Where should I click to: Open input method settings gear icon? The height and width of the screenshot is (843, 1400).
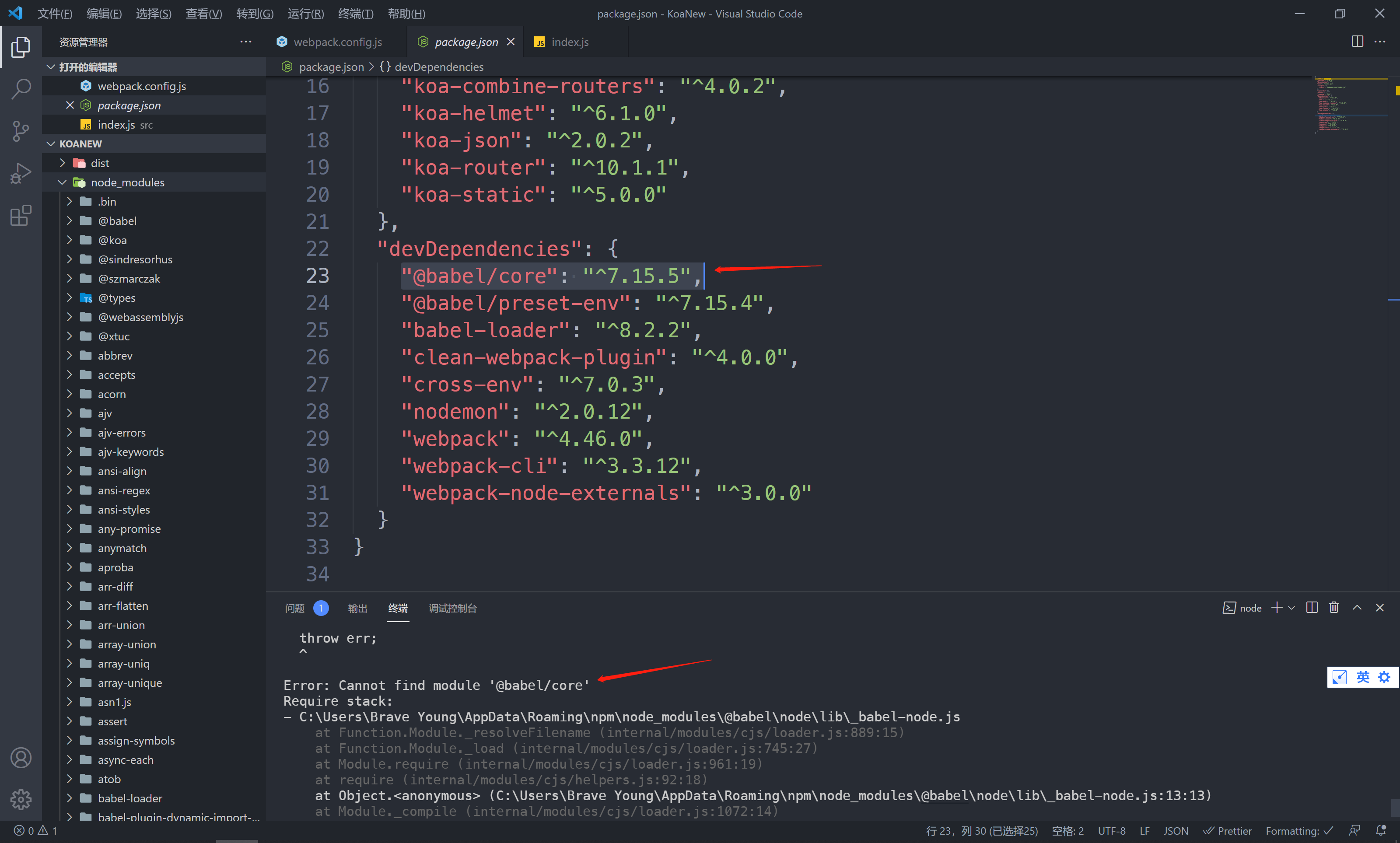point(1384,677)
